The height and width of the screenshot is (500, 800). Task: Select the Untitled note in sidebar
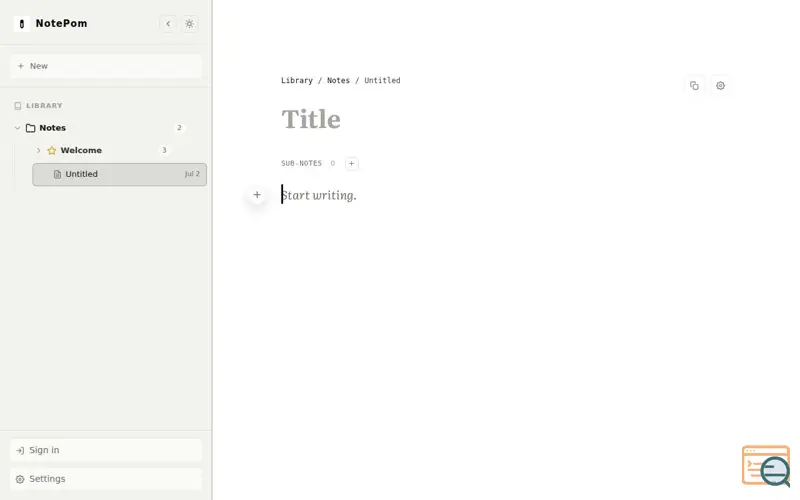click(x=119, y=174)
